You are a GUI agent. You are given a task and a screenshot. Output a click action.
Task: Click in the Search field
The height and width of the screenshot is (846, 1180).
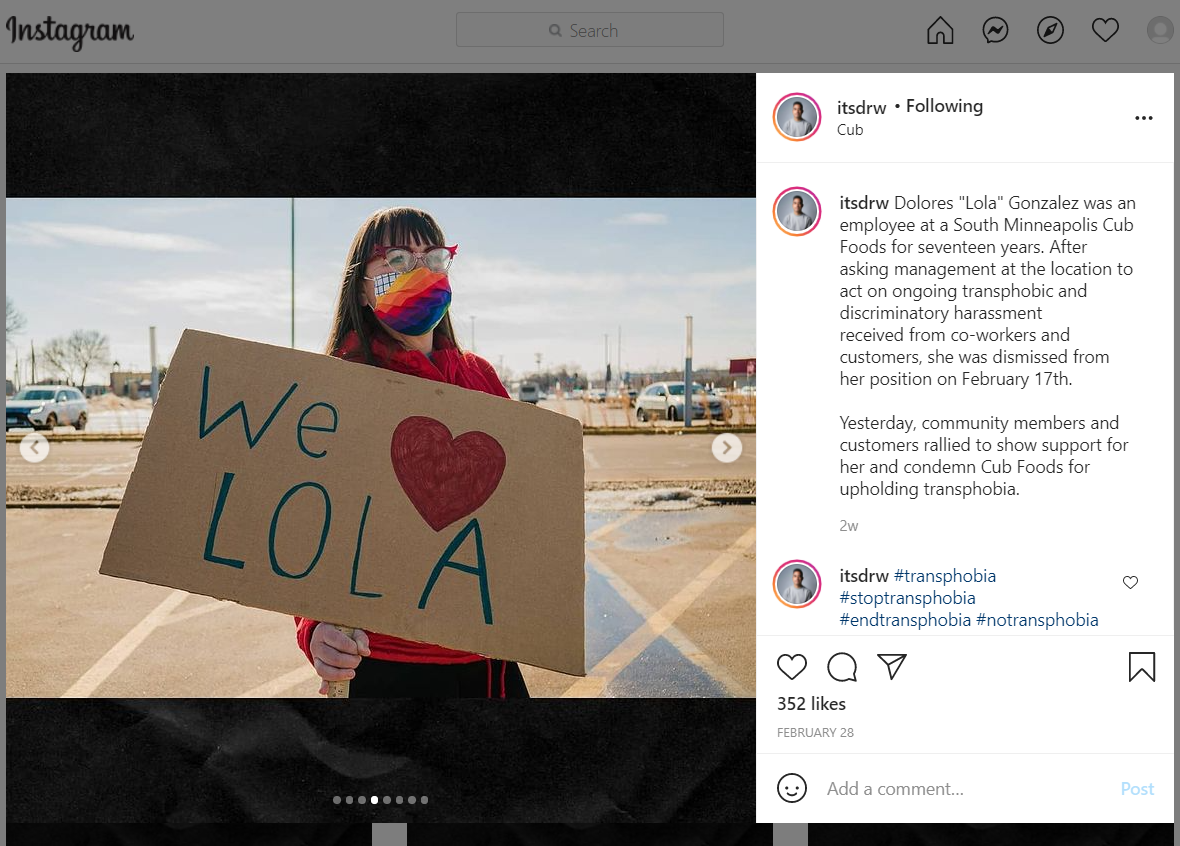[590, 30]
